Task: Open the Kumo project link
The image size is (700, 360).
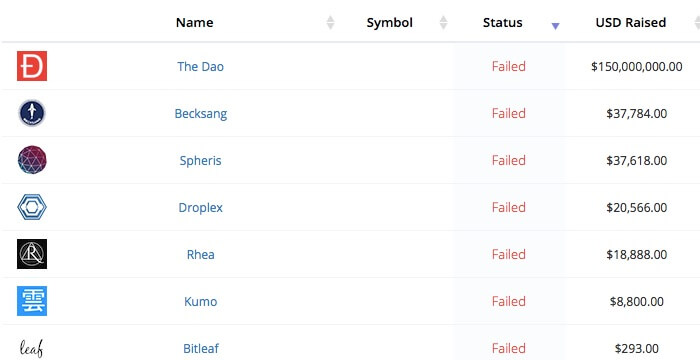Action: (x=200, y=301)
